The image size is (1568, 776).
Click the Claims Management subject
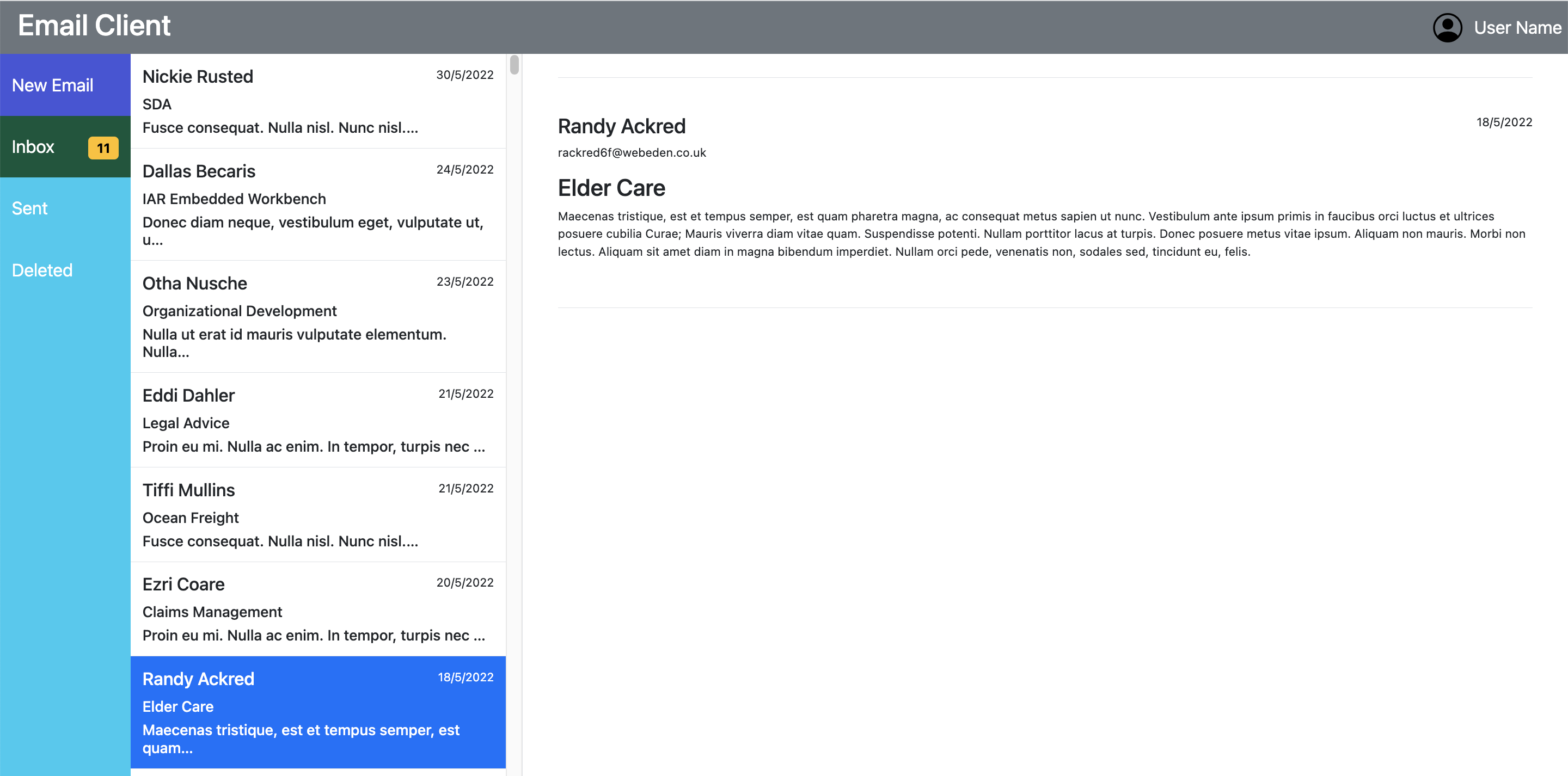pyautogui.click(x=212, y=612)
